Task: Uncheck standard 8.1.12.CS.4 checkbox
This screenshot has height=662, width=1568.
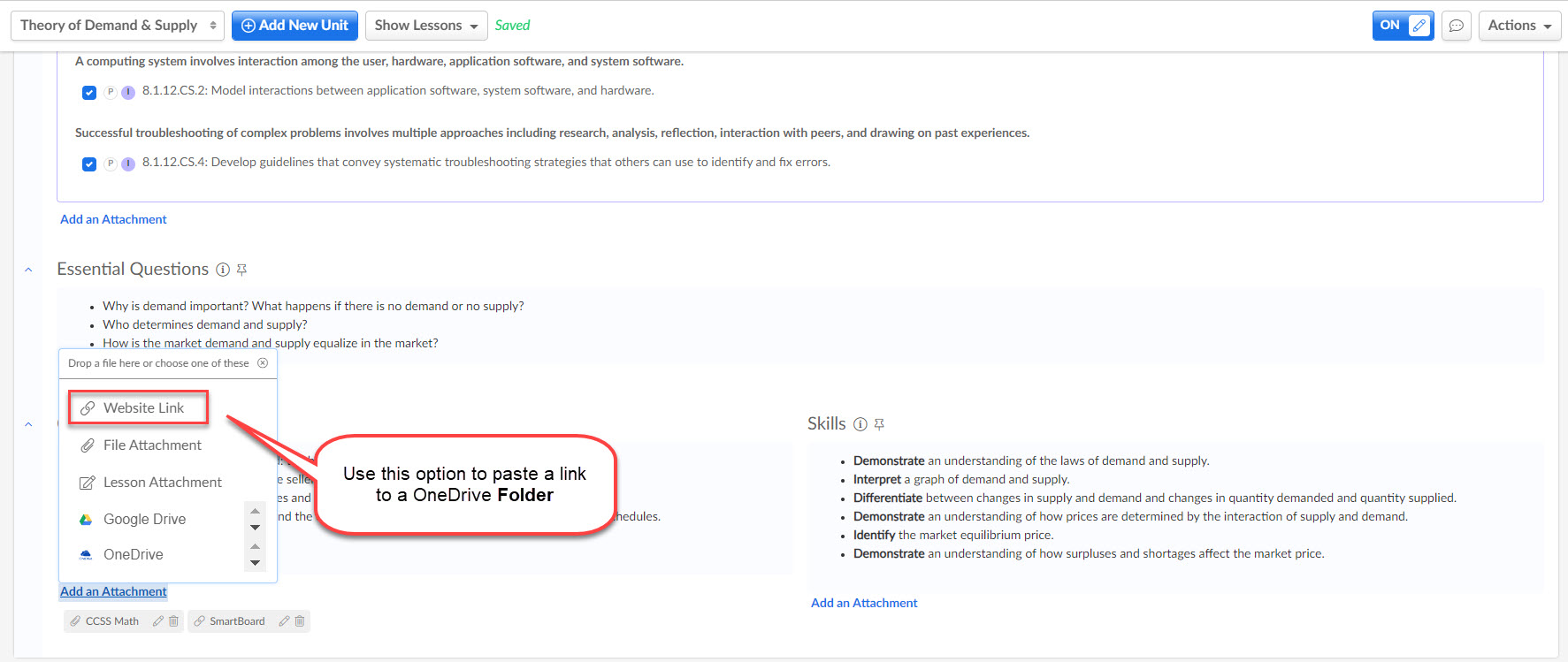Action: point(89,164)
